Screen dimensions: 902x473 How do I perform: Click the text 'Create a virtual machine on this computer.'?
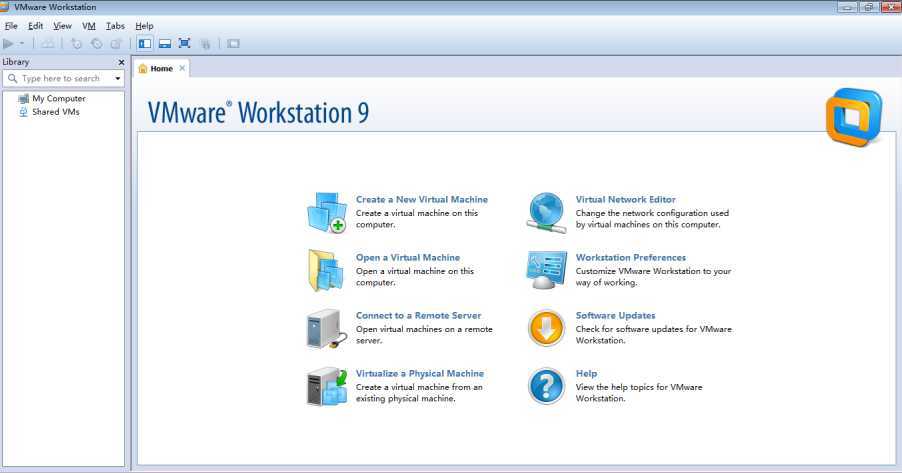click(416, 219)
